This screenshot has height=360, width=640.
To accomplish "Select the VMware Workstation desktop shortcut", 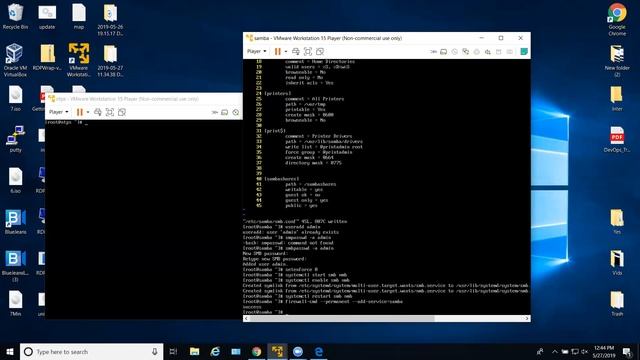I will (79, 60).
